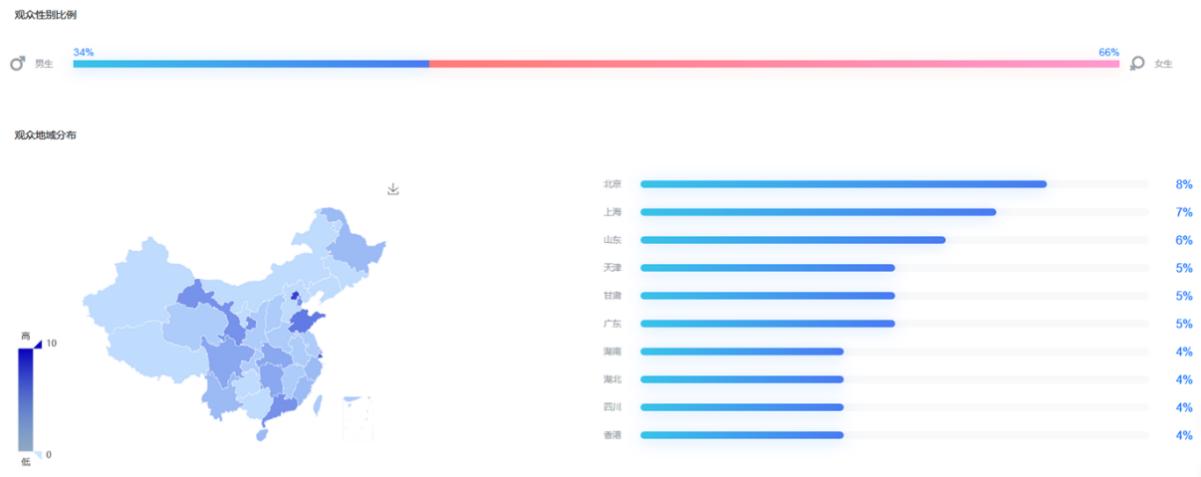The height and width of the screenshot is (477, 1201).
Task: Click the 观众性别比例 section heading
Action: tap(45, 15)
